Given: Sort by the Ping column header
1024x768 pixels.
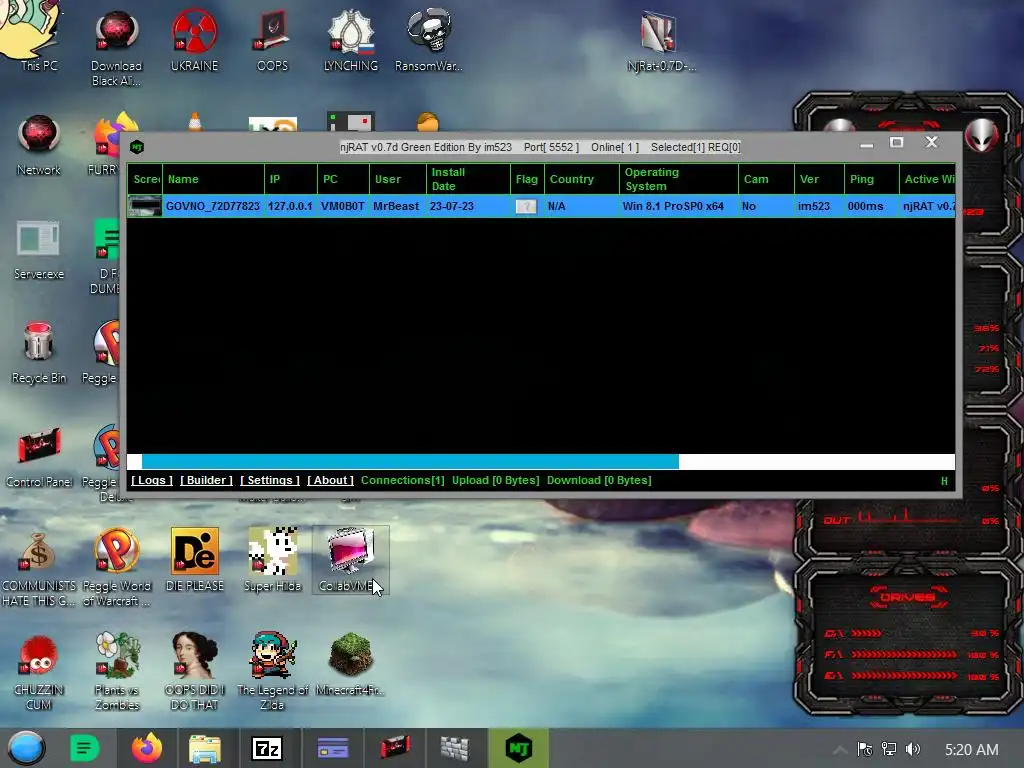Looking at the screenshot, I should (871, 179).
